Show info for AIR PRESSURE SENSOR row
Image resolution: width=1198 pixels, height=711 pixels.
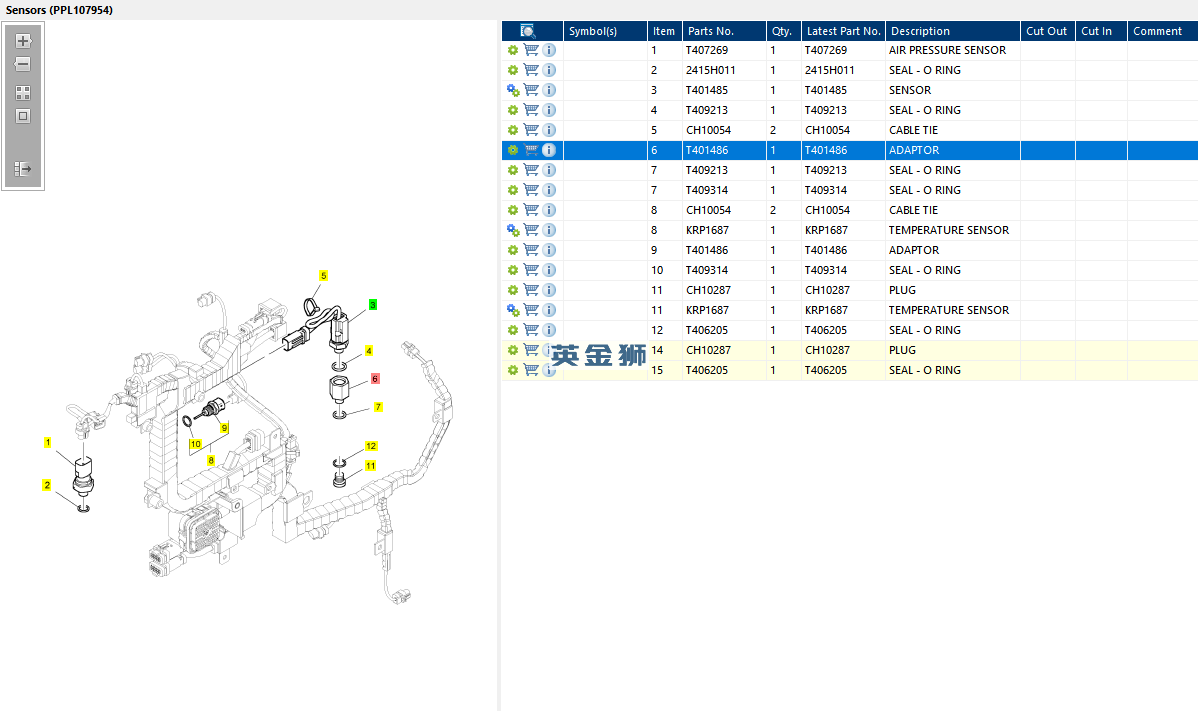tap(549, 50)
